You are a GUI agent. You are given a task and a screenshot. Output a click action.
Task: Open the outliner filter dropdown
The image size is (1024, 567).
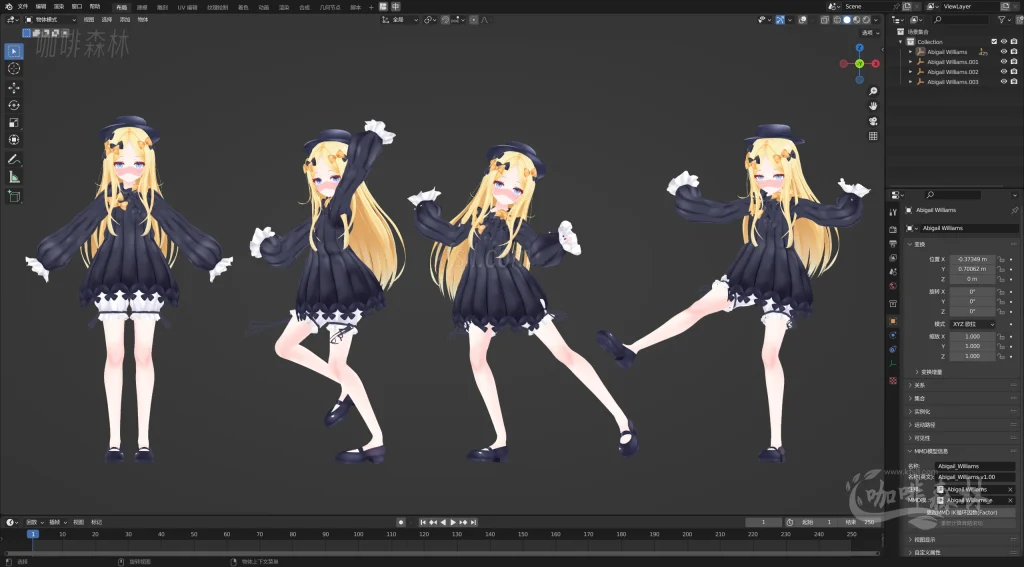pyautogui.click(x=1004, y=20)
